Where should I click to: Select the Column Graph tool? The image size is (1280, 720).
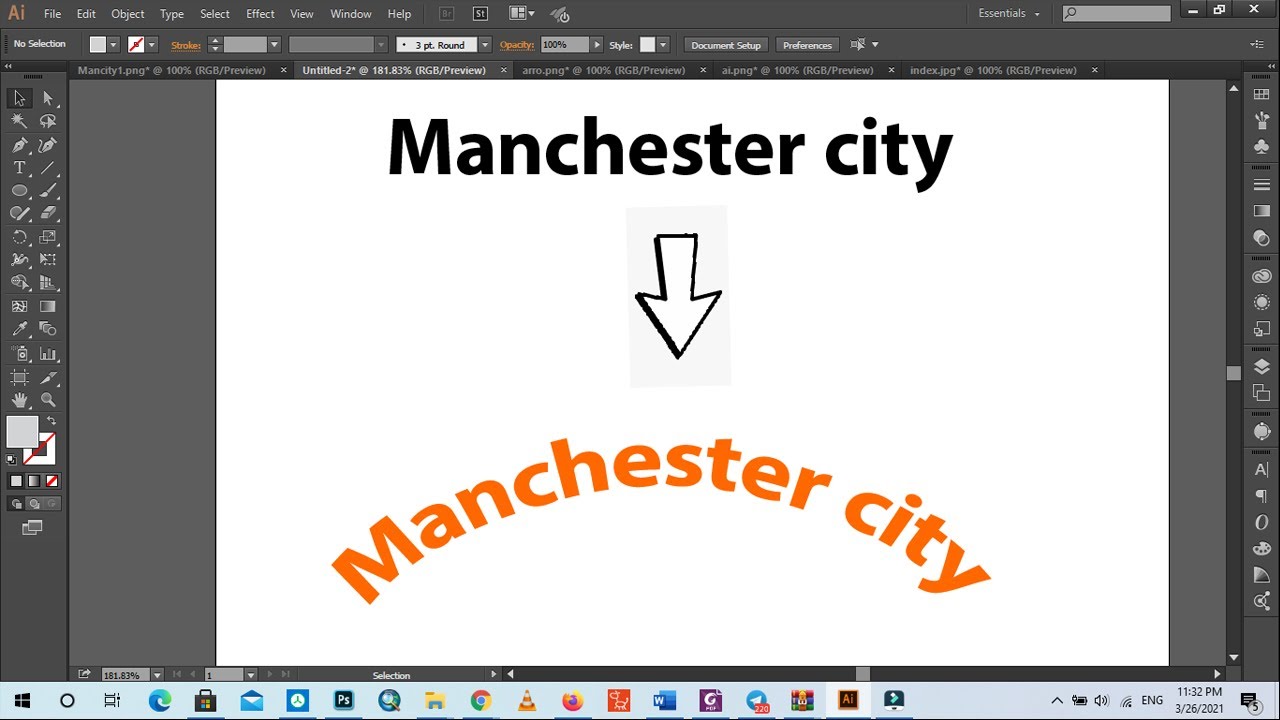(x=48, y=354)
